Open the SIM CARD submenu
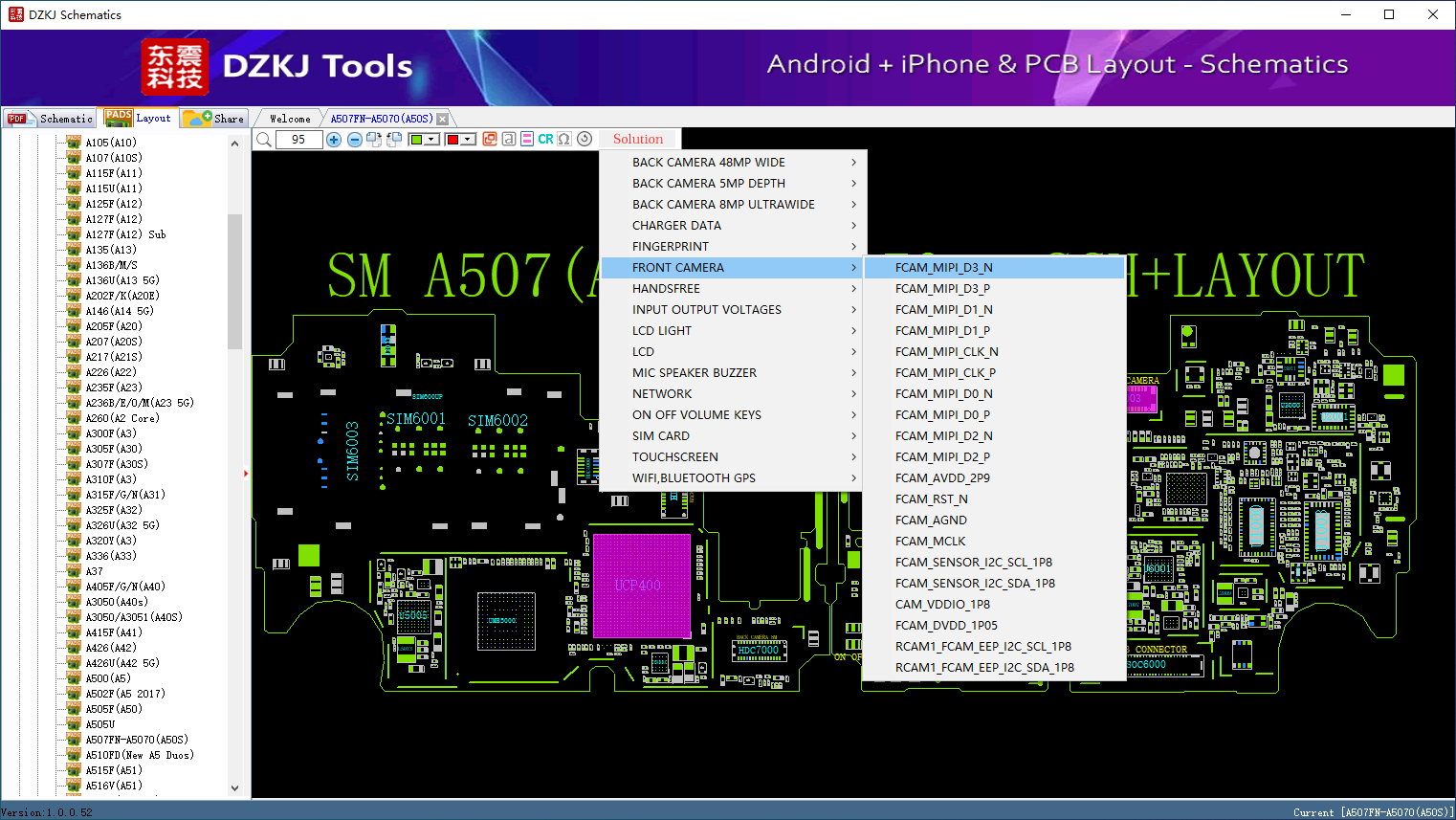Image resolution: width=1456 pixels, height=820 pixels. pyautogui.click(x=734, y=436)
